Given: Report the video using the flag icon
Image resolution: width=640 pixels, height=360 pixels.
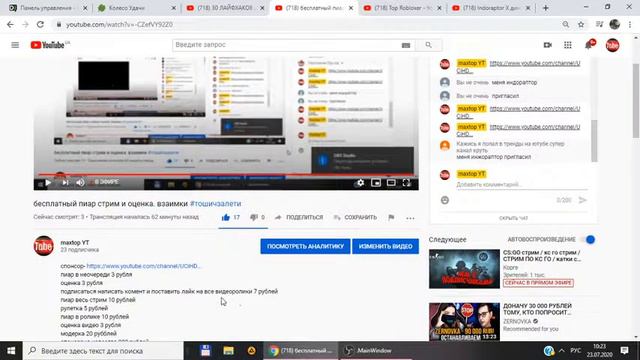Looking at the screenshot, I should tap(391, 218).
